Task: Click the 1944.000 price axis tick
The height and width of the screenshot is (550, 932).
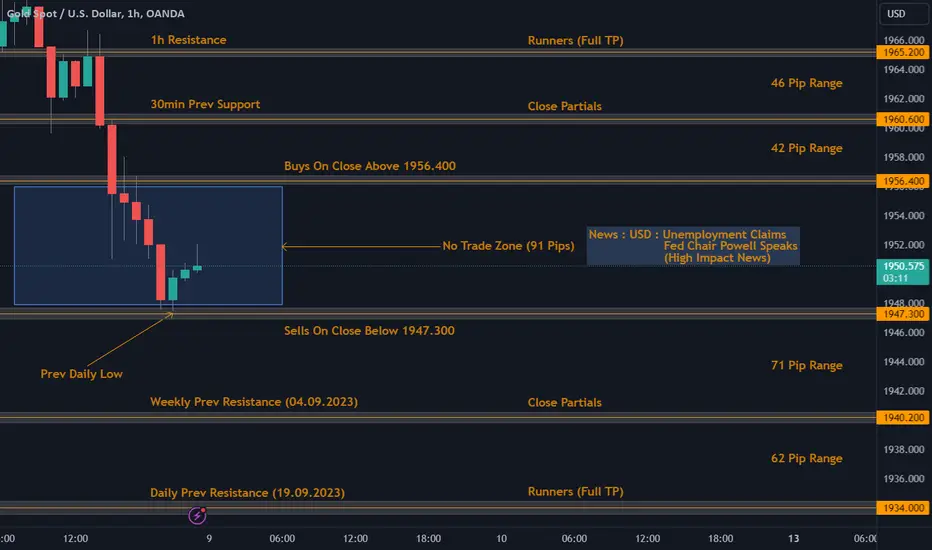Action: tap(903, 362)
